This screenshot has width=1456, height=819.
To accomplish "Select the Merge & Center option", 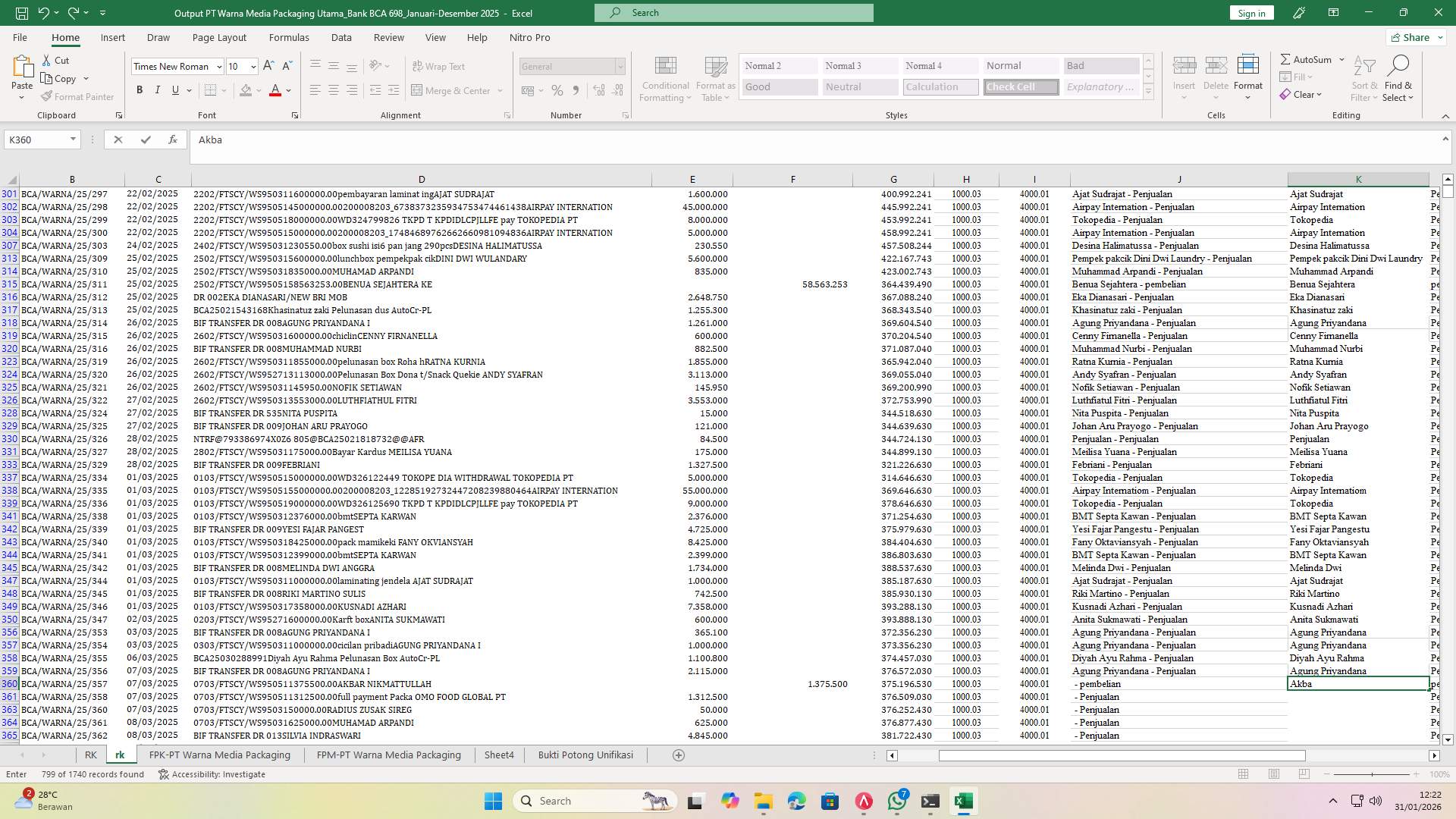I will click(x=452, y=90).
